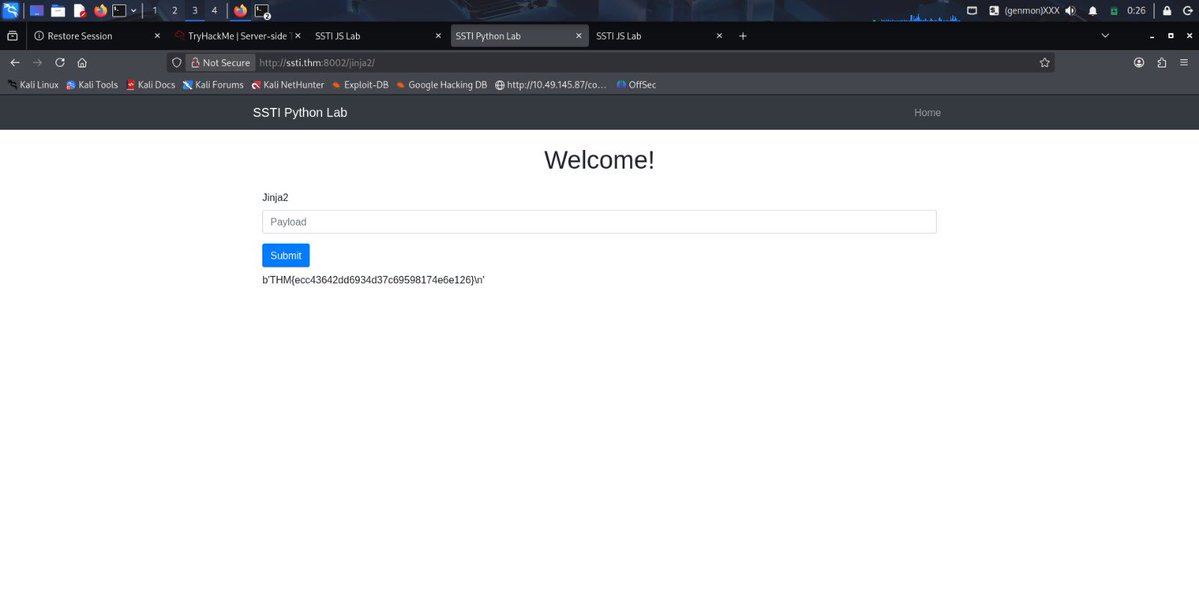Click the green power manager tray icon
The image size is (1199, 590).
[1114, 11]
